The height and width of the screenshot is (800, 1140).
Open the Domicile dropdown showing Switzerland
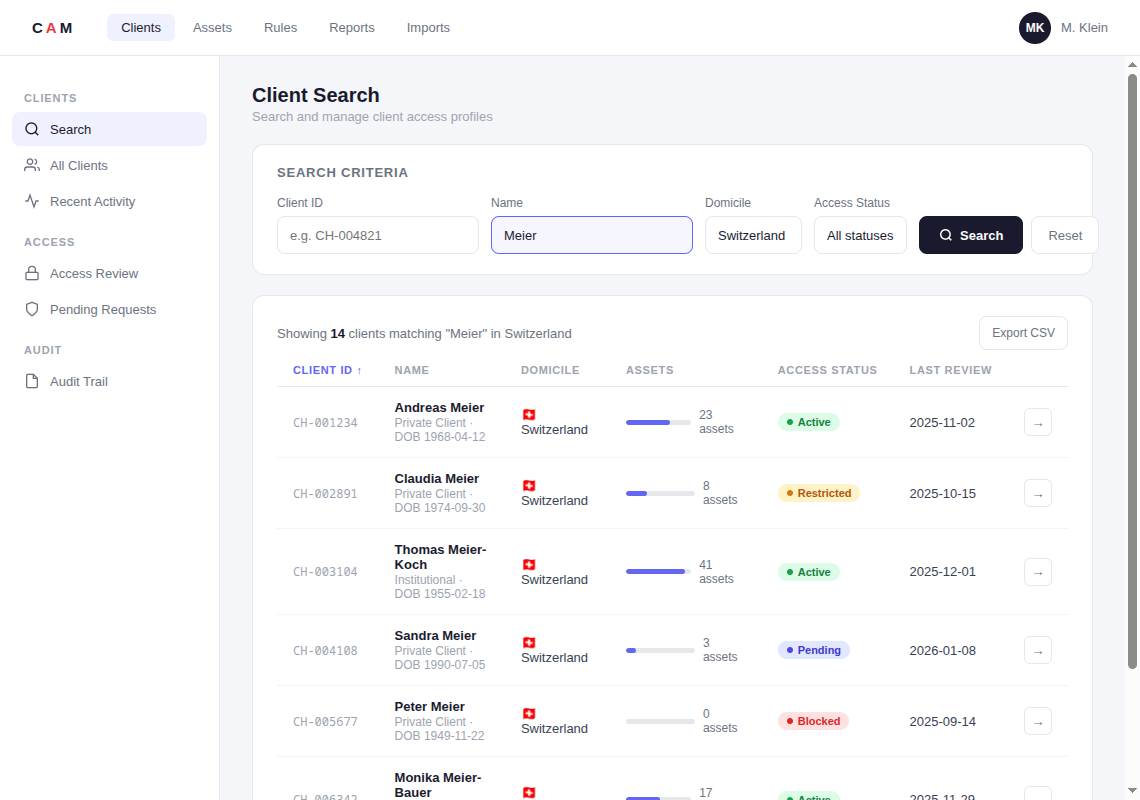point(752,235)
